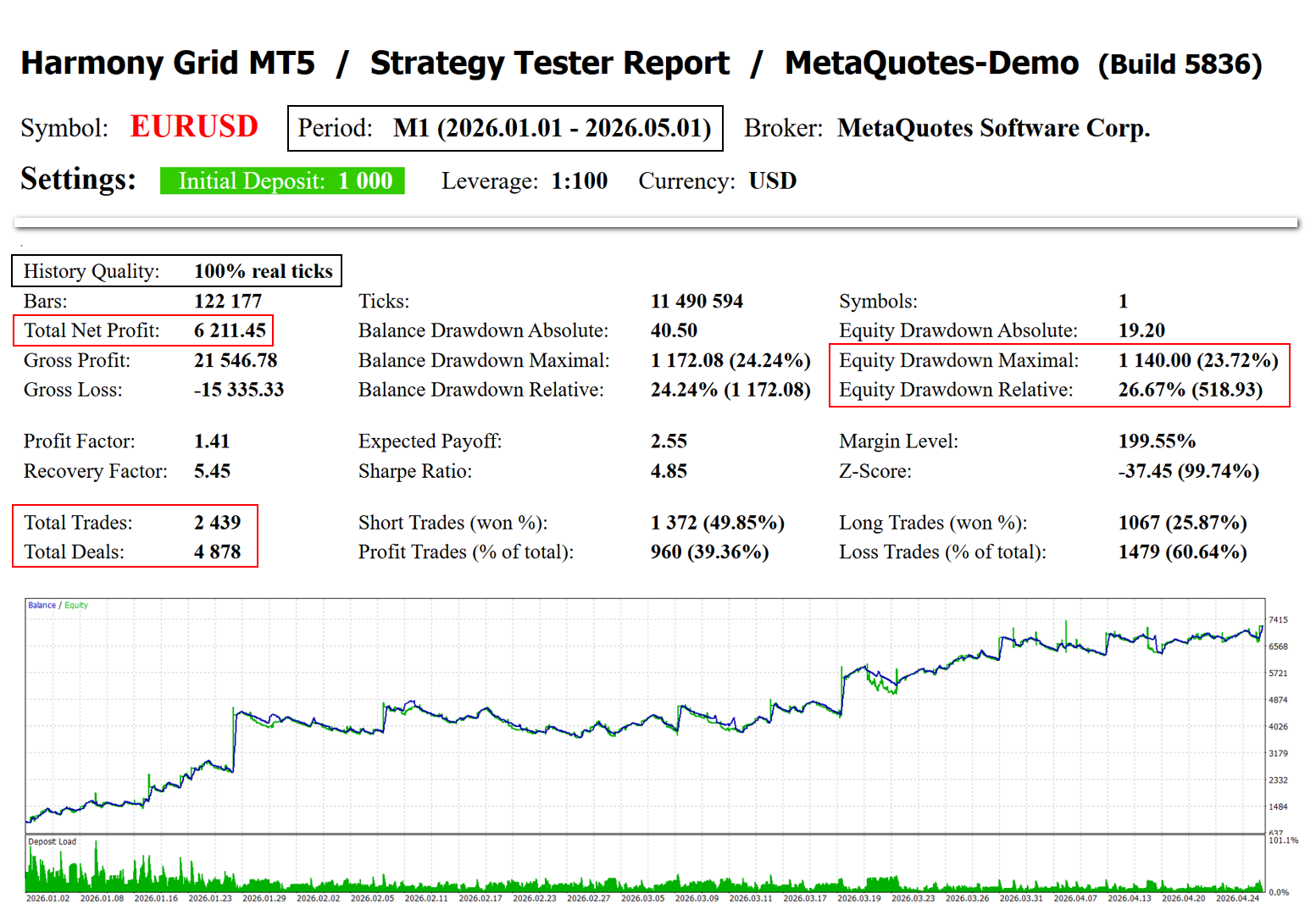Click the Total Net Profit value 6 211.45

point(230,330)
